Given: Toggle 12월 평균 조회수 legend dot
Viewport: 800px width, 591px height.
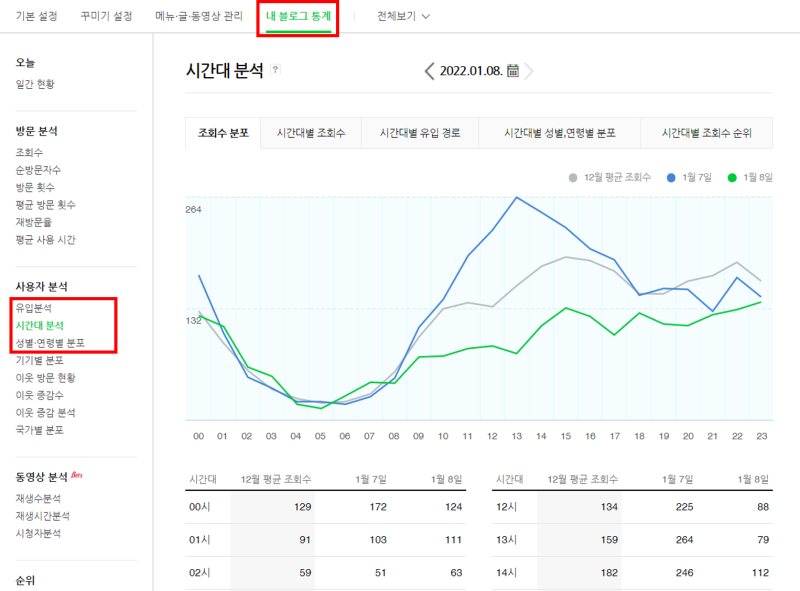Looking at the screenshot, I should pos(573,178).
